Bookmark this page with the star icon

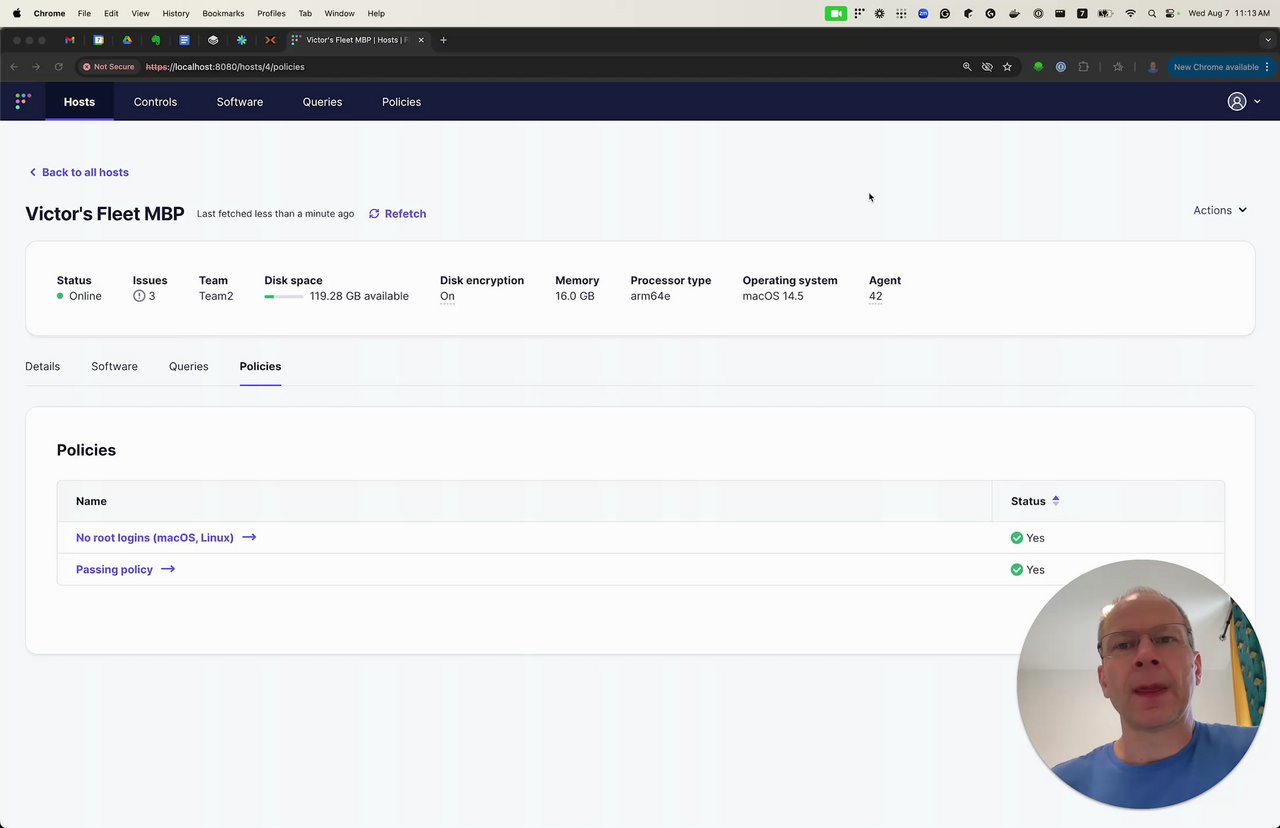[1007, 67]
